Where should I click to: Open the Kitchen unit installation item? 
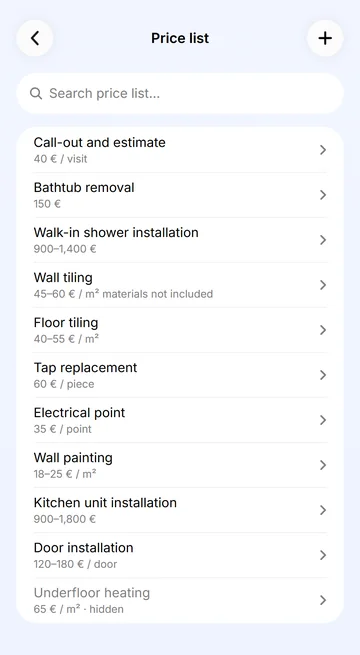coord(180,510)
